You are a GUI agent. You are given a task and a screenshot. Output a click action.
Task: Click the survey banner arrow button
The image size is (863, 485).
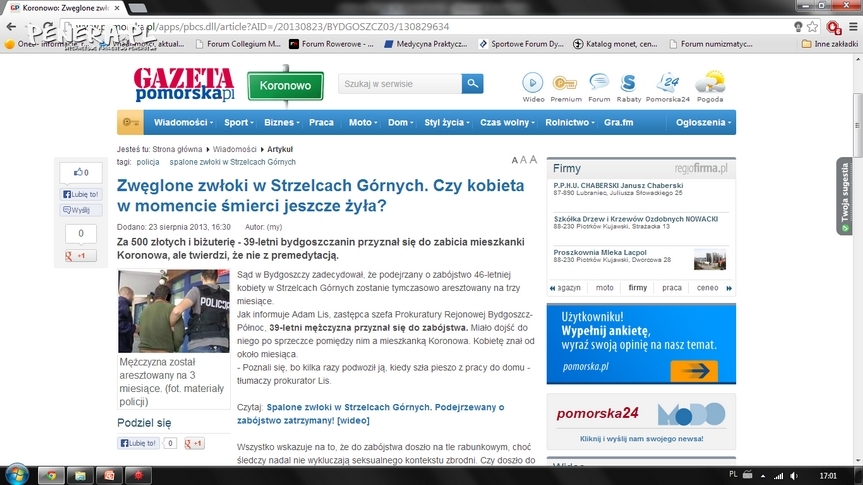tap(694, 371)
